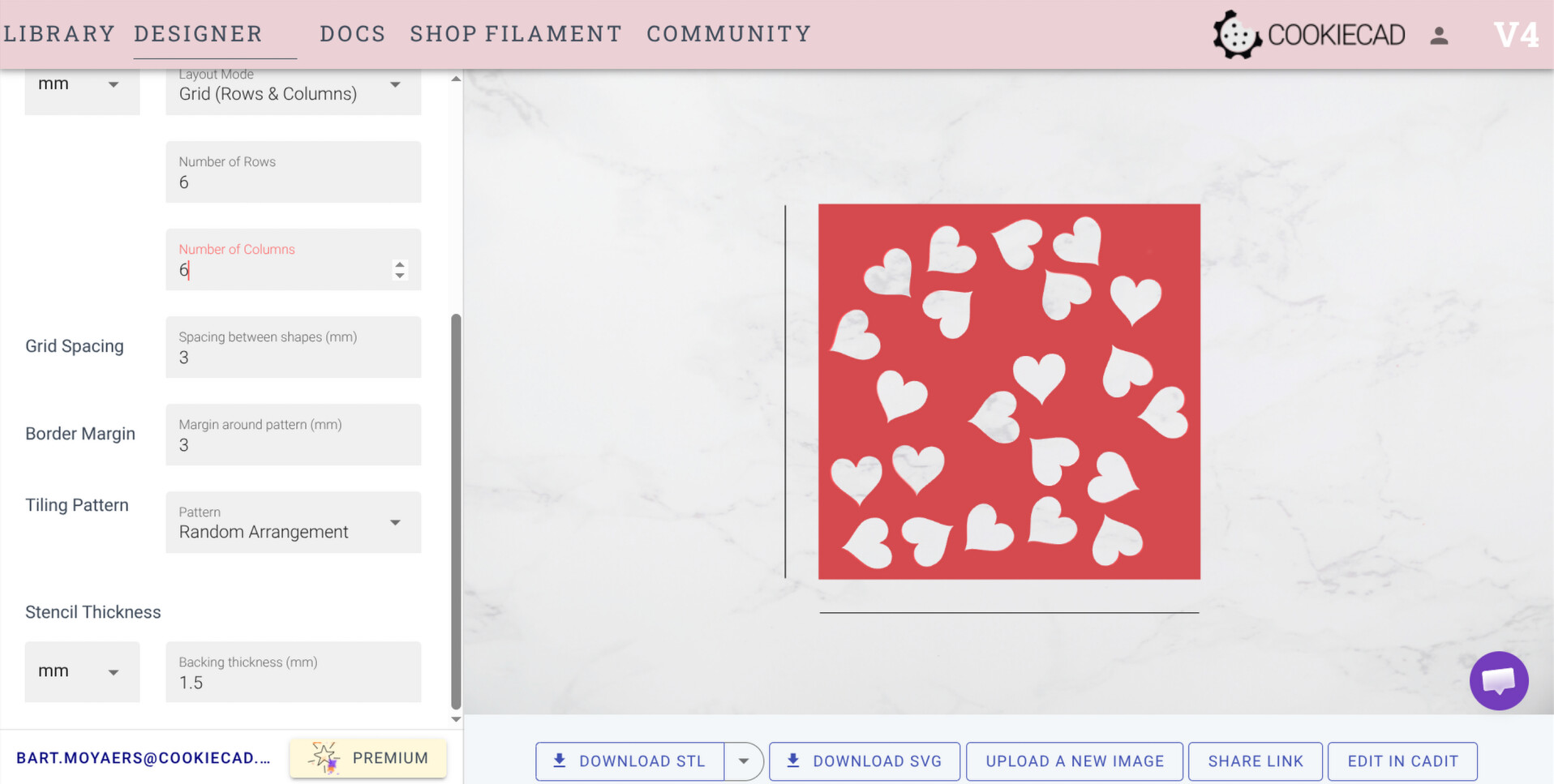The height and width of the screenshot is (784, 1554).
Task: Open the user account profile icon
Action: point(1439,36)
